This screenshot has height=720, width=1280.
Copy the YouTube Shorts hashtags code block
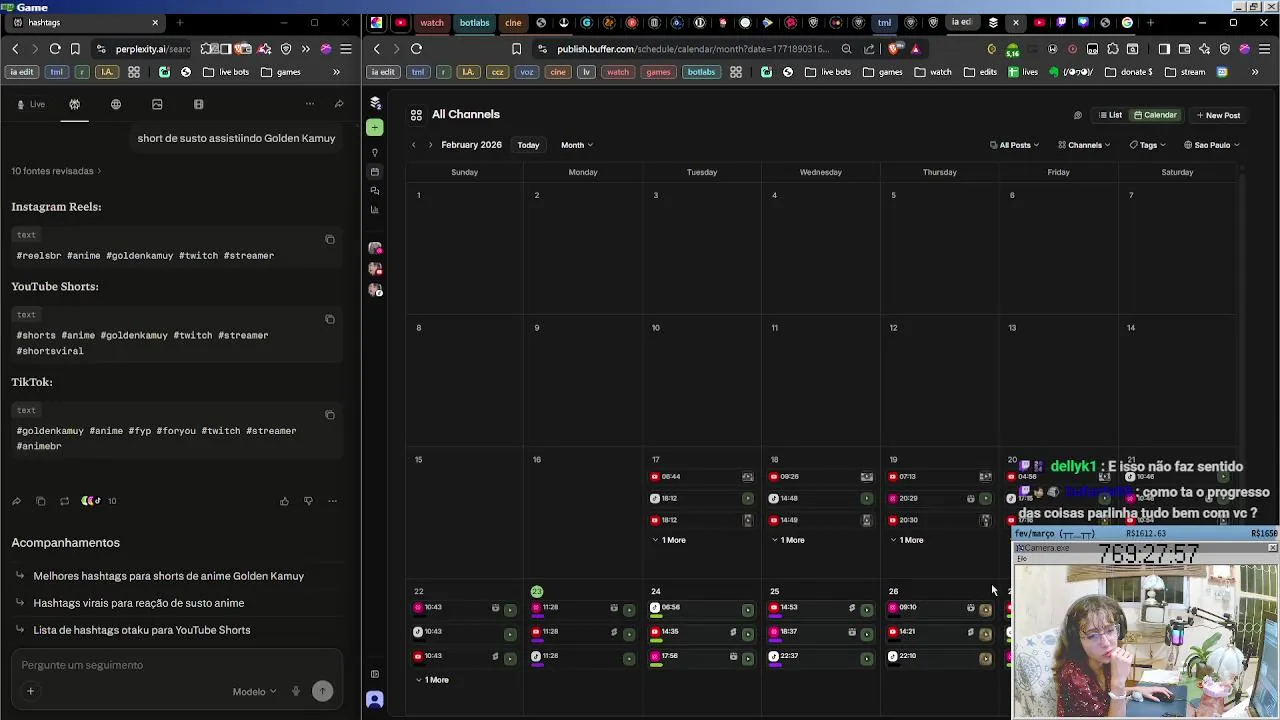[330, 319]
